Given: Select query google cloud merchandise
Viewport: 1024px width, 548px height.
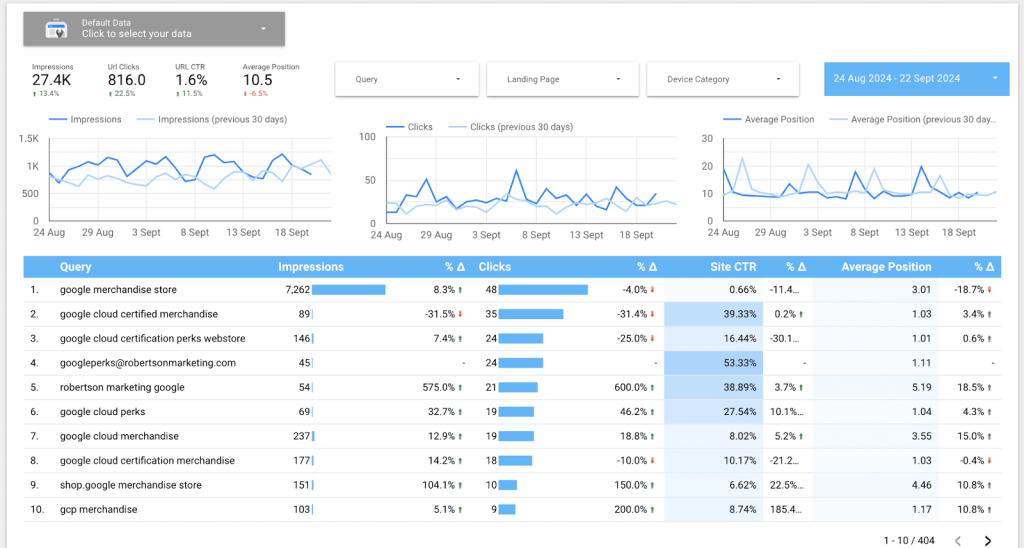Looking at the screenshot, I should (119, 436).
